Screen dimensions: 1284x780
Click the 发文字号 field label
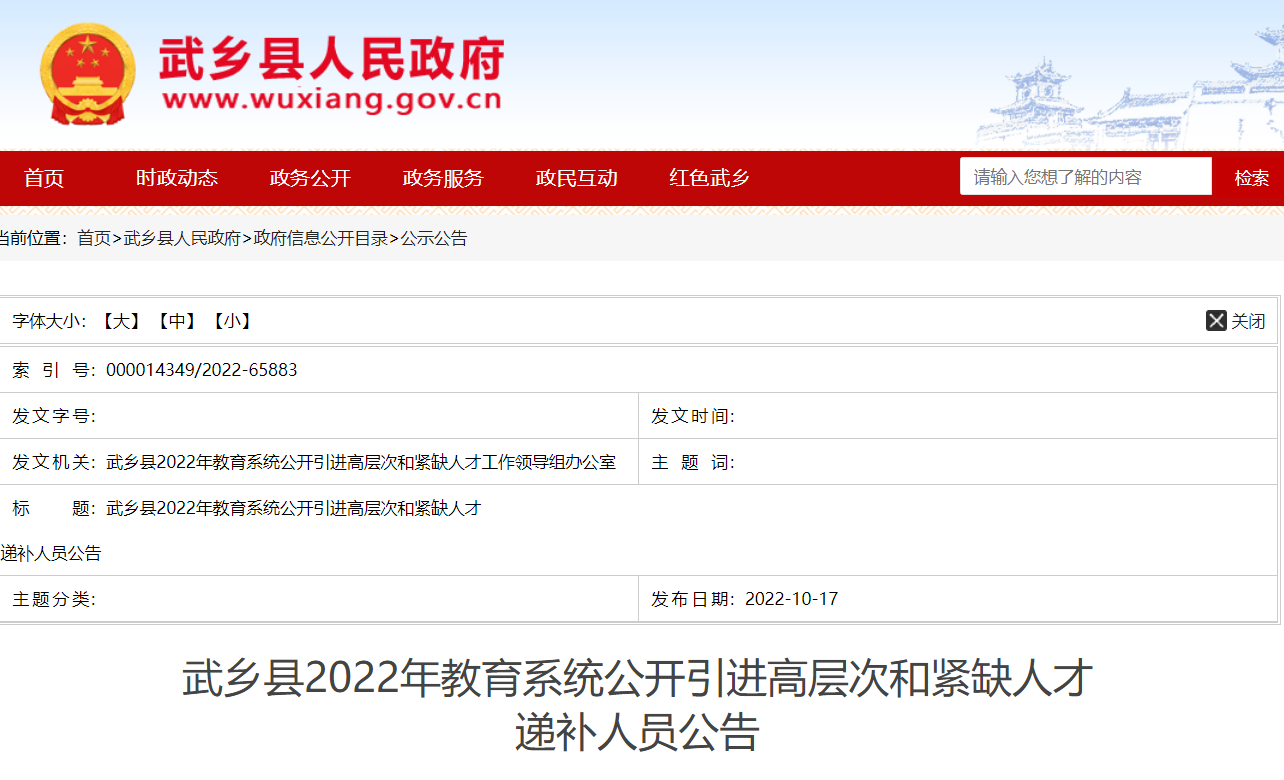(x=54, y=416)
